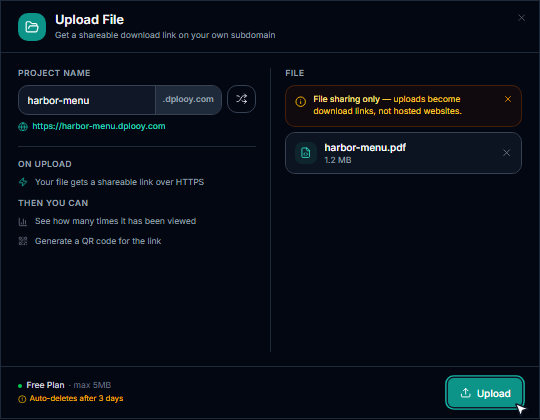Click the globe icon beside the URL

click(x=23, y=127)
